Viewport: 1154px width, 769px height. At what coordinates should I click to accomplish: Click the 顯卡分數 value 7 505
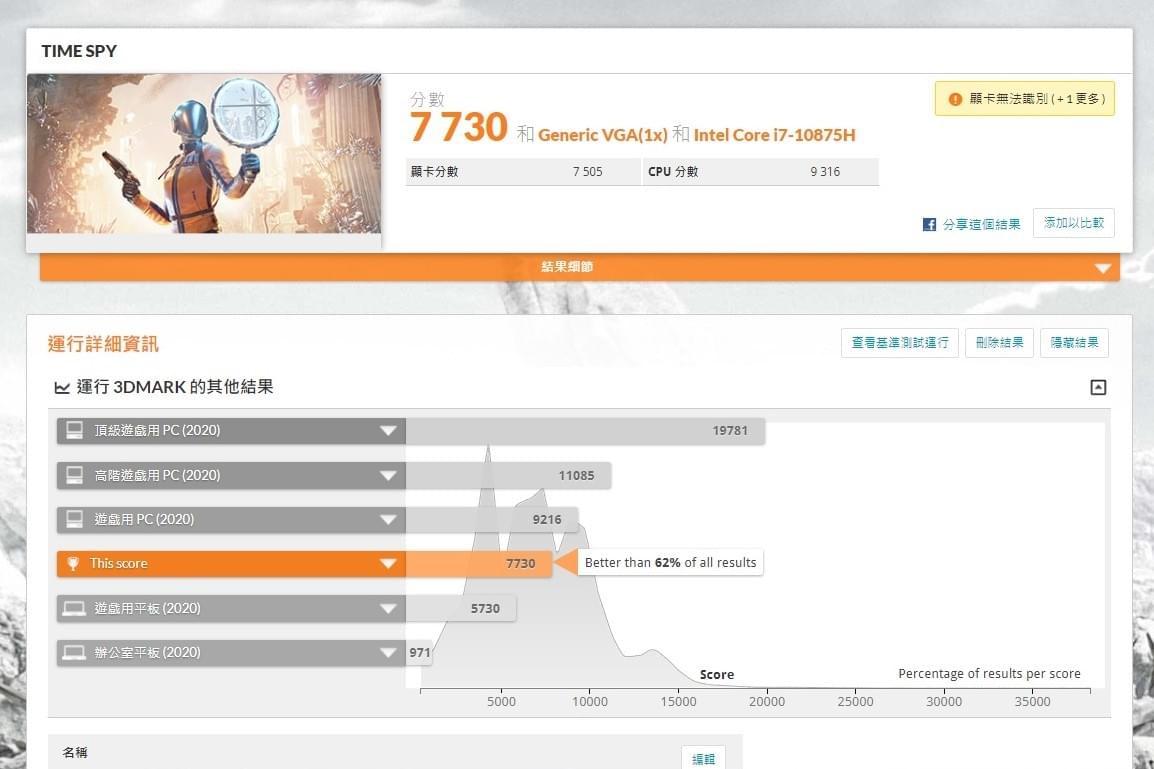(587, 171)
